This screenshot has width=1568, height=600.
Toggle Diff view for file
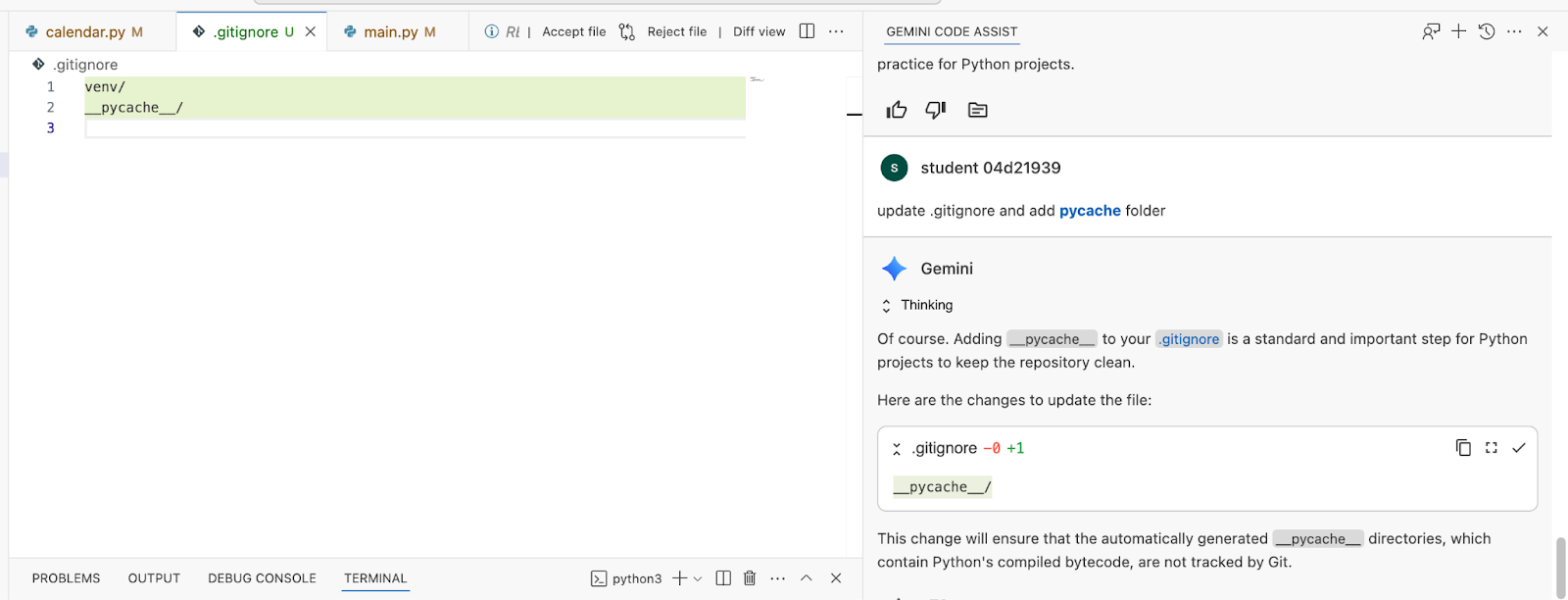759,31
